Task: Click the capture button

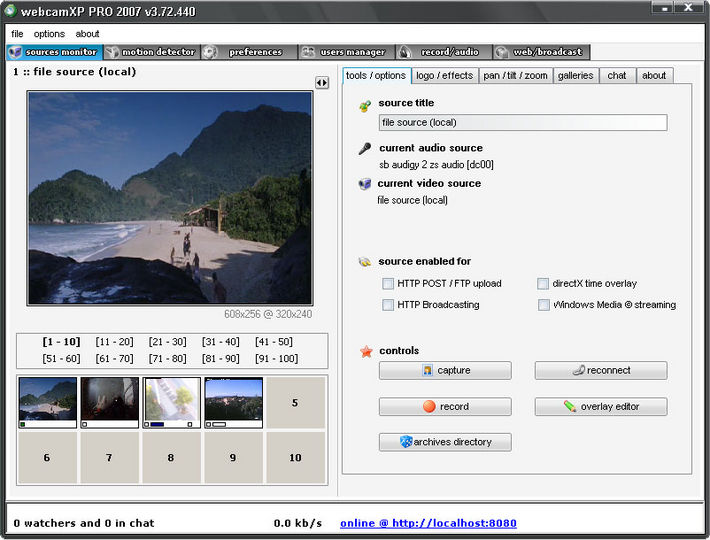Action: [445, 370]
